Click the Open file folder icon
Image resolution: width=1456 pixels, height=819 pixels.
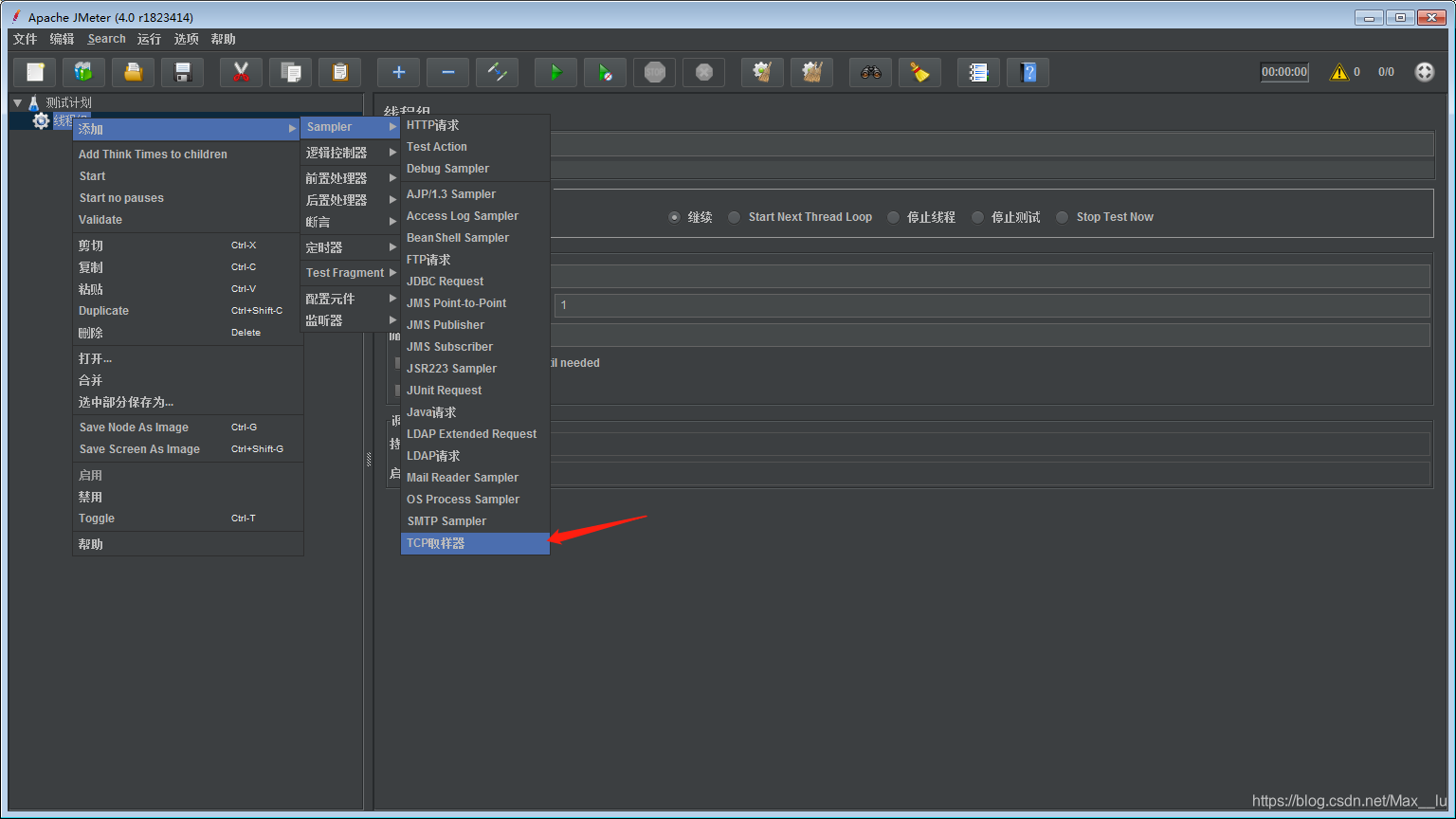click(134, 72)
